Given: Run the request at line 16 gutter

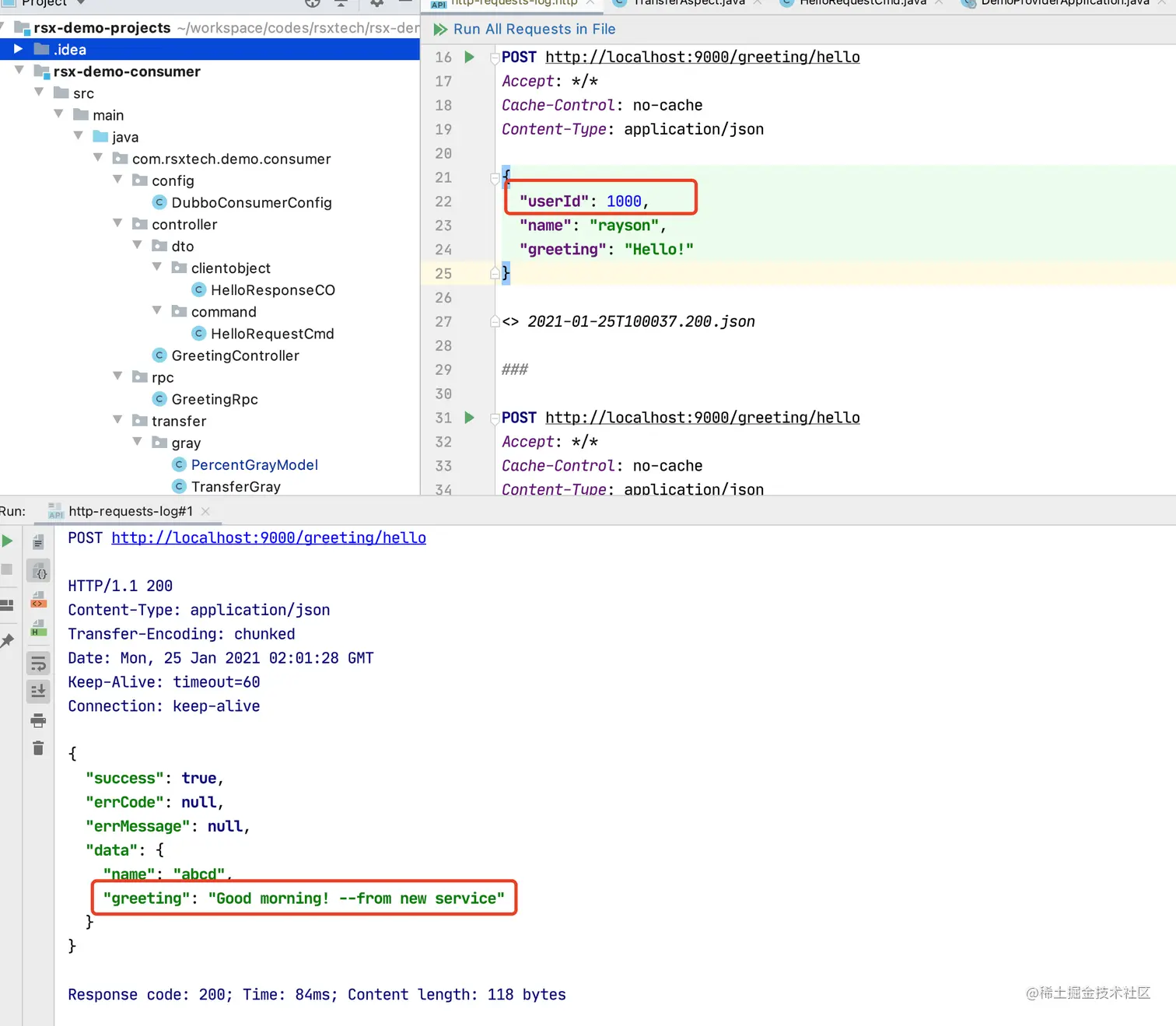Looking at the screenshot, I should pos(469,57).
